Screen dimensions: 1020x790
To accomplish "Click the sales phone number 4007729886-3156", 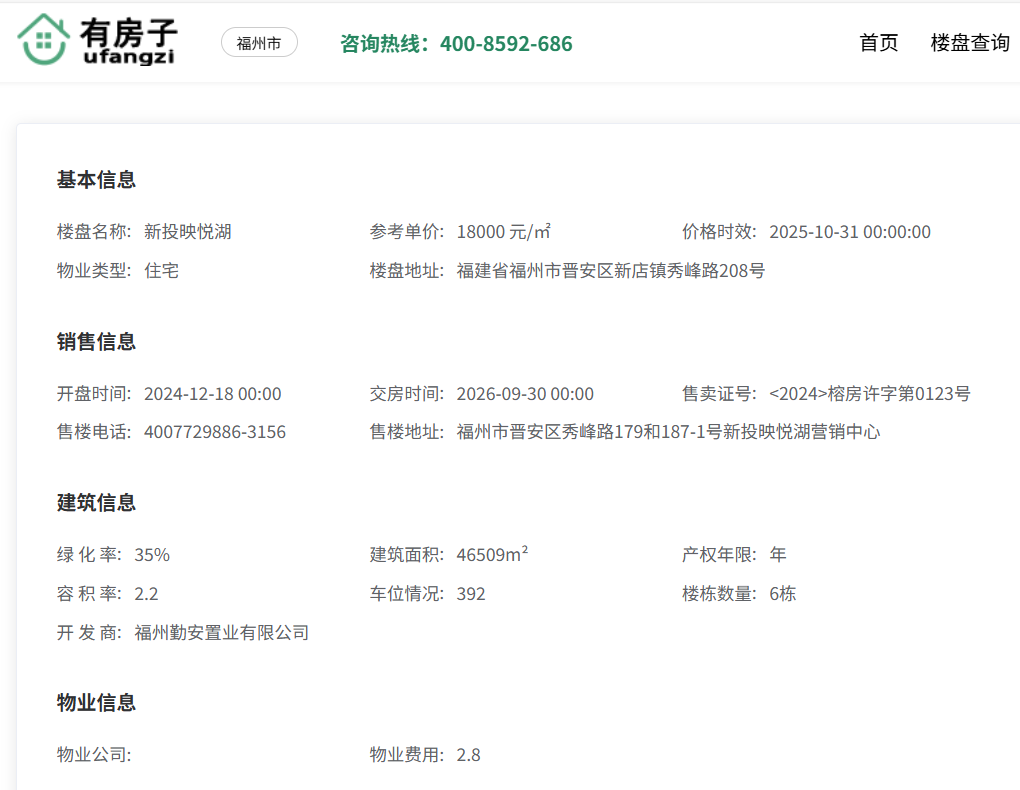I will pos(215,432).
